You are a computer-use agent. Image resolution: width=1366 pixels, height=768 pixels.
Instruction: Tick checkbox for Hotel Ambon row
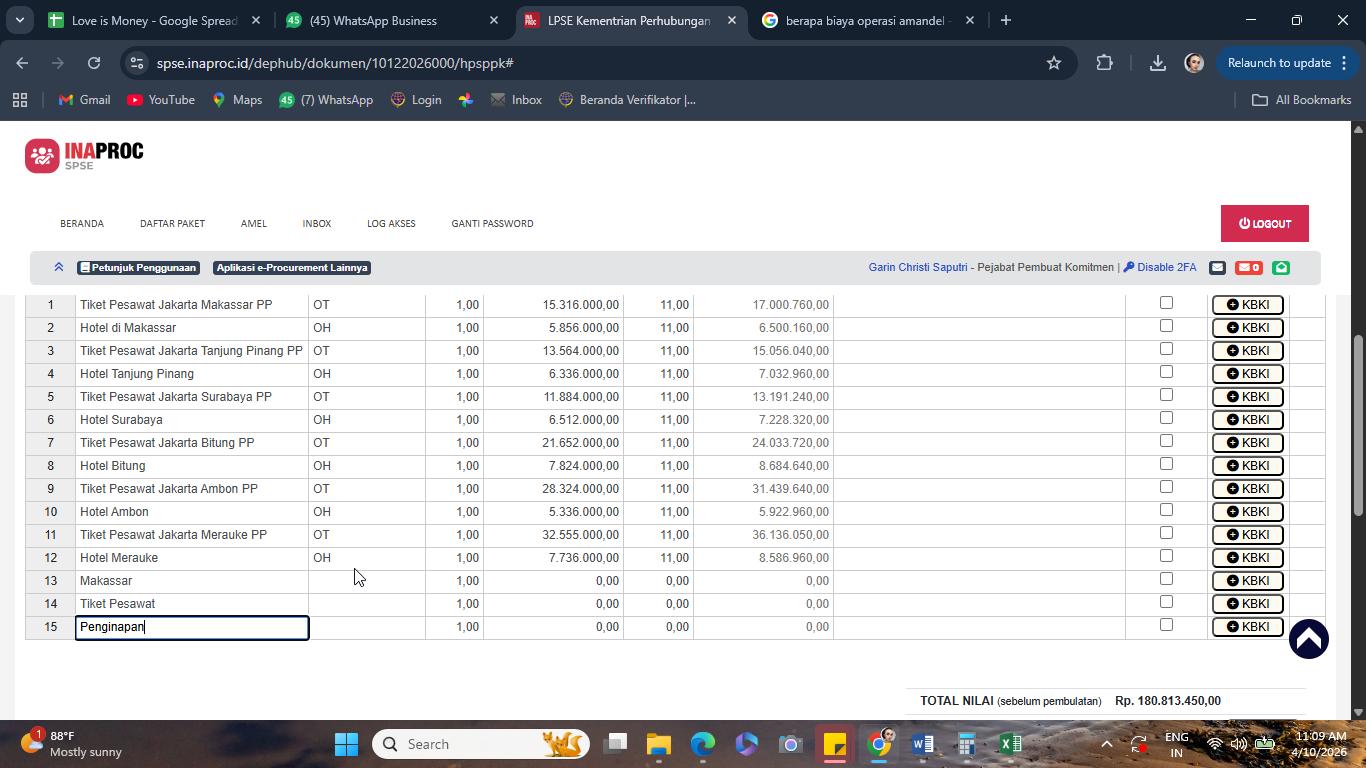click(1166, 510)
